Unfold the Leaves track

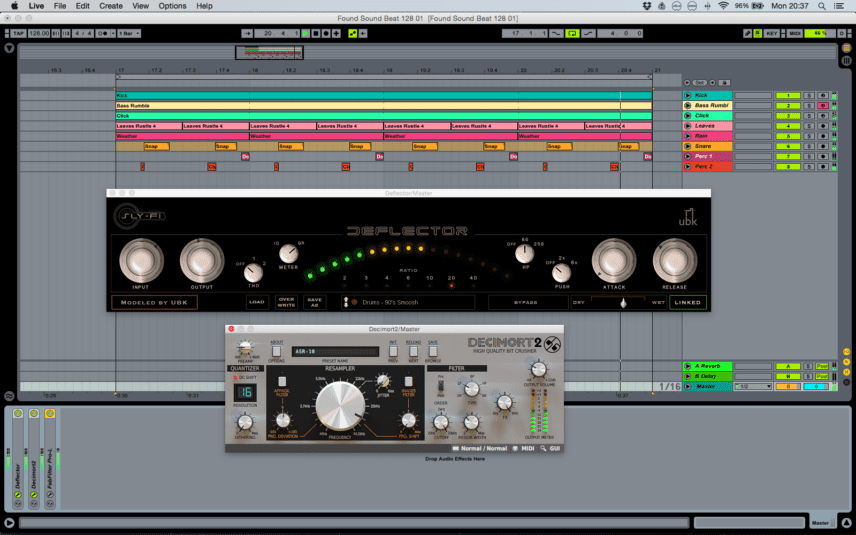pos(688,126)
